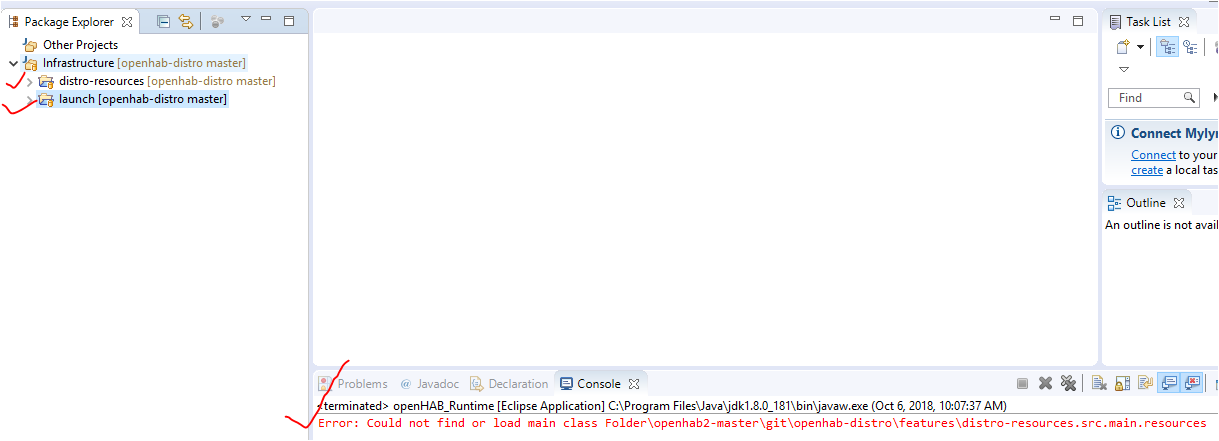Image resolution: width=1219 pixels, height=441 pixels.
Task: Minimize the Package Explorer view
Action: coord(266,19)
